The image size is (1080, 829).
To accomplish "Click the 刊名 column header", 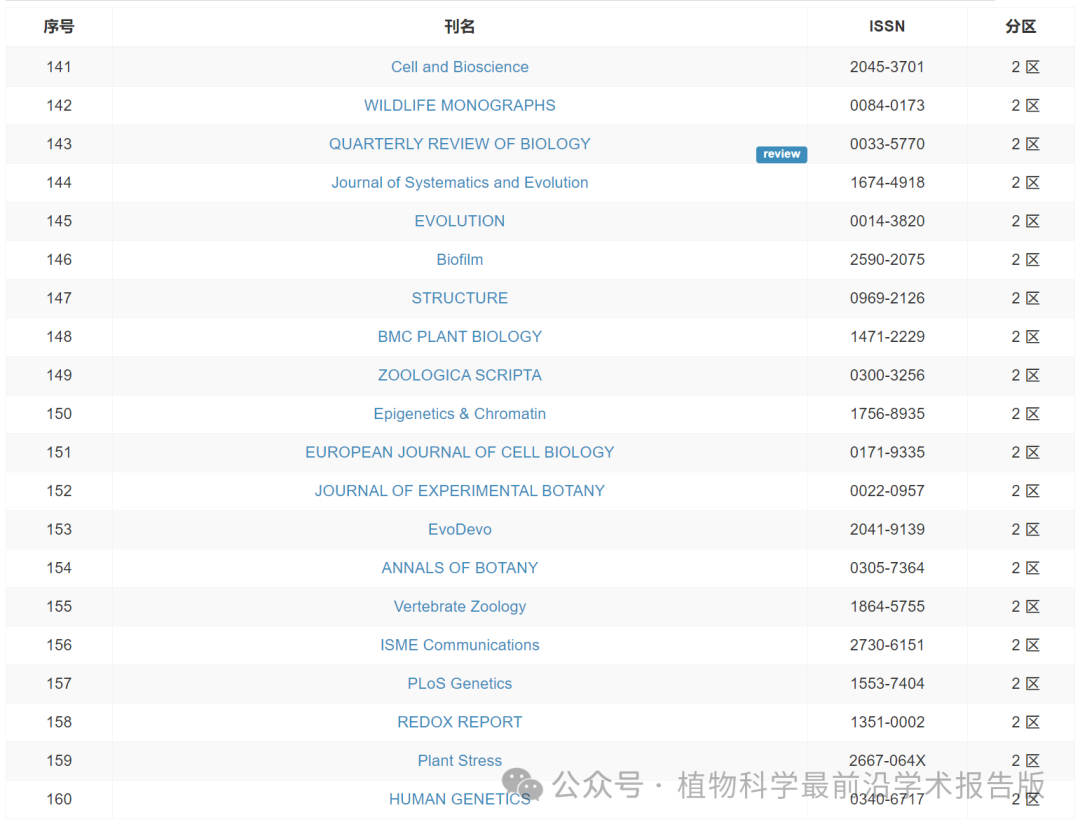I will point(459,27).
